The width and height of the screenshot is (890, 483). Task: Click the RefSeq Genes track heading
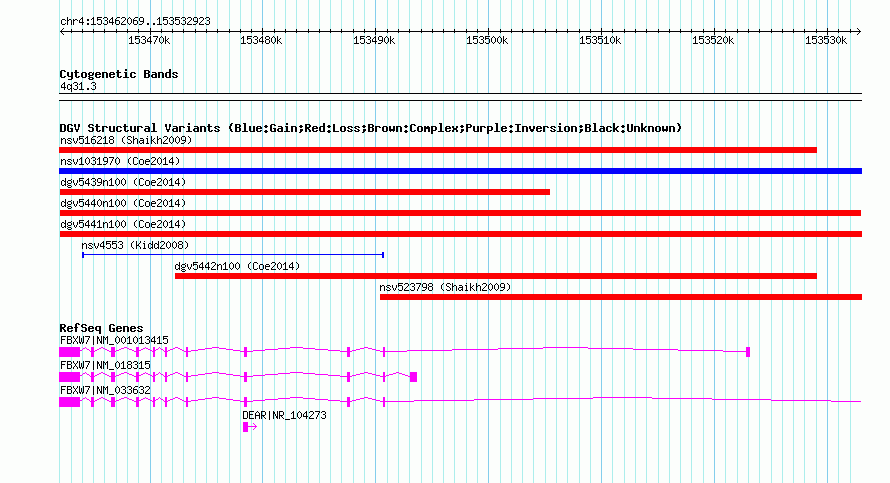point(101,328)
